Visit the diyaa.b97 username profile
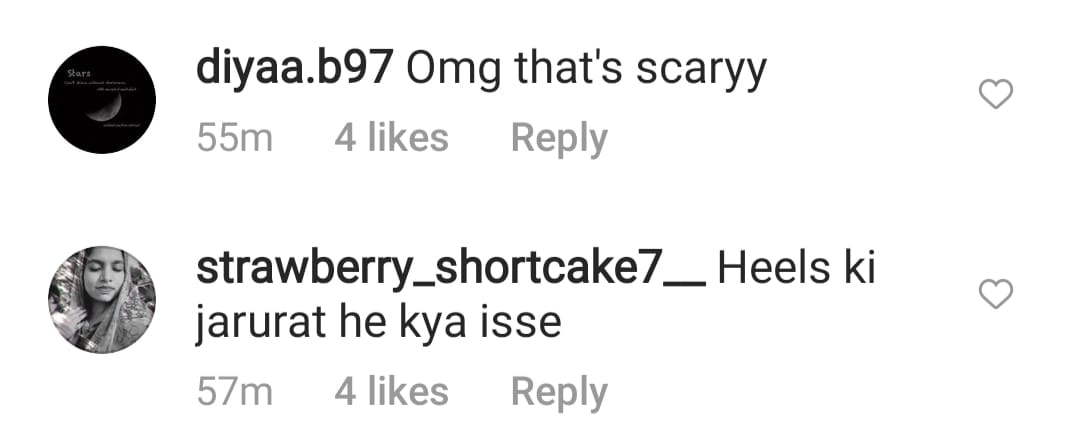The width and height of the screenshot is (1079, 443). click(x=295, y=70)
